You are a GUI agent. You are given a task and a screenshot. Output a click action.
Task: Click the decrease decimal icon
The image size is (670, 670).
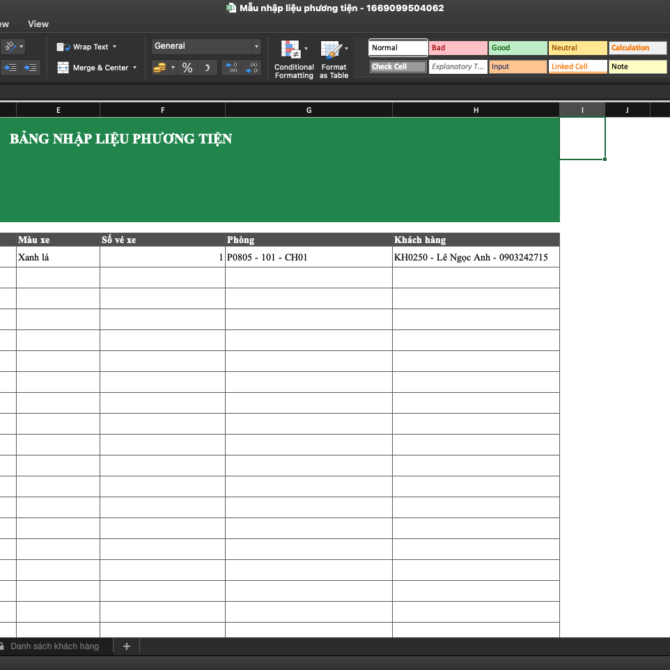pyautogui.click(x=252, y=68)
